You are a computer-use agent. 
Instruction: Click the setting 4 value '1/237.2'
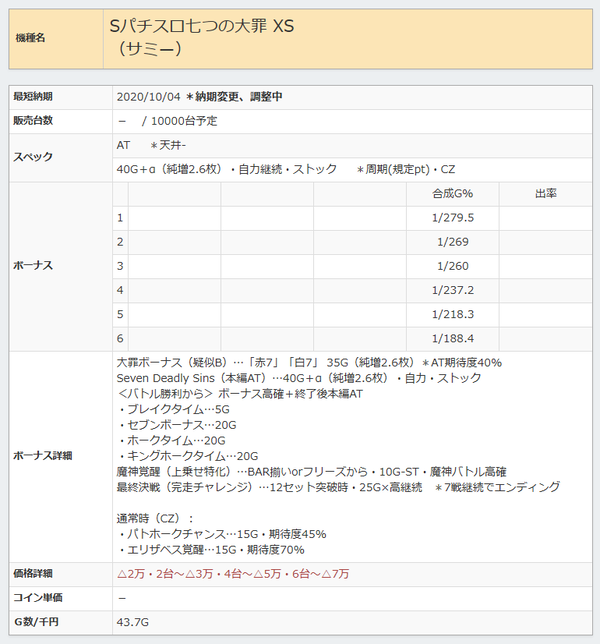coord(453,290)
